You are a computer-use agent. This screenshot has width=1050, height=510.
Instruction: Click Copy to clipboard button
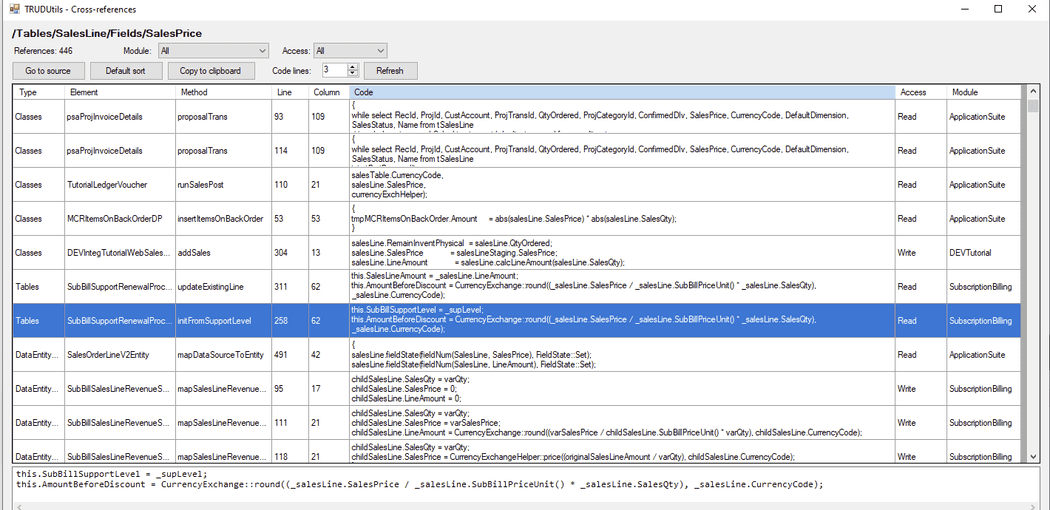pyautogui.click(x=211, y=70)
